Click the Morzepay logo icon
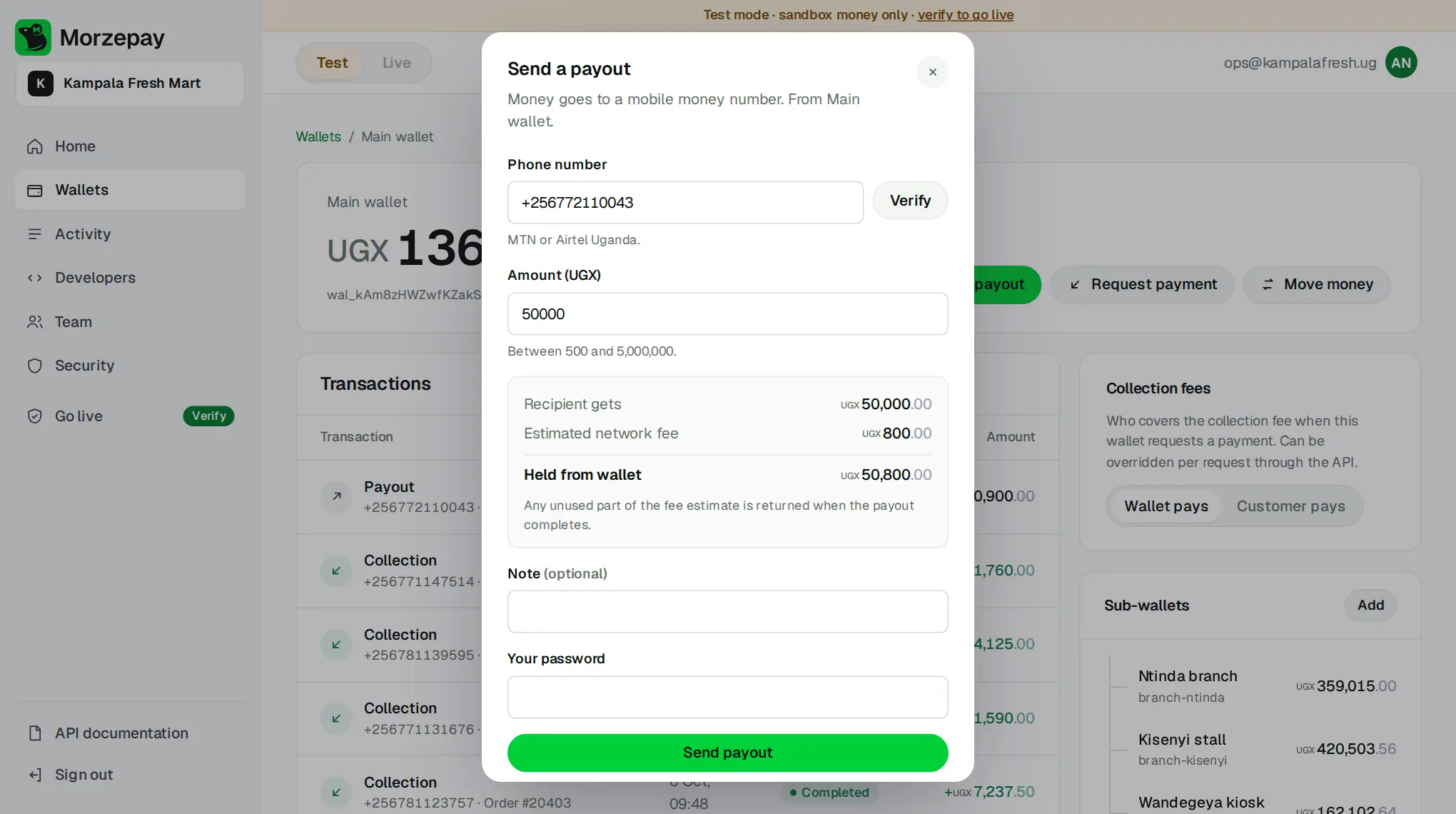The width and height of the screenshot is (1456, 814). (x=33, y=37)
